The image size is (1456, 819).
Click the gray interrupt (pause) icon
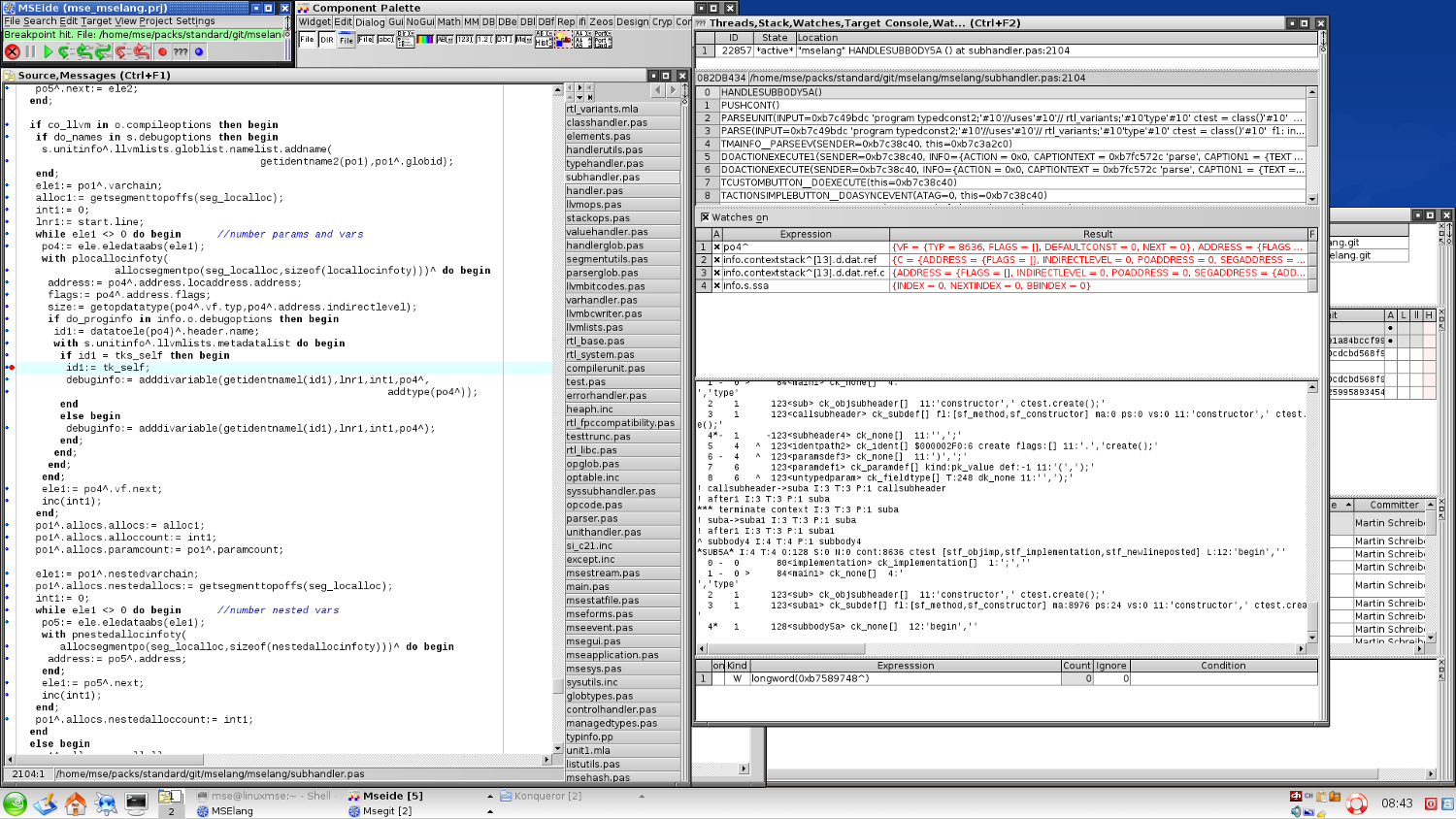pyautogui.click(x=30, y=52)
